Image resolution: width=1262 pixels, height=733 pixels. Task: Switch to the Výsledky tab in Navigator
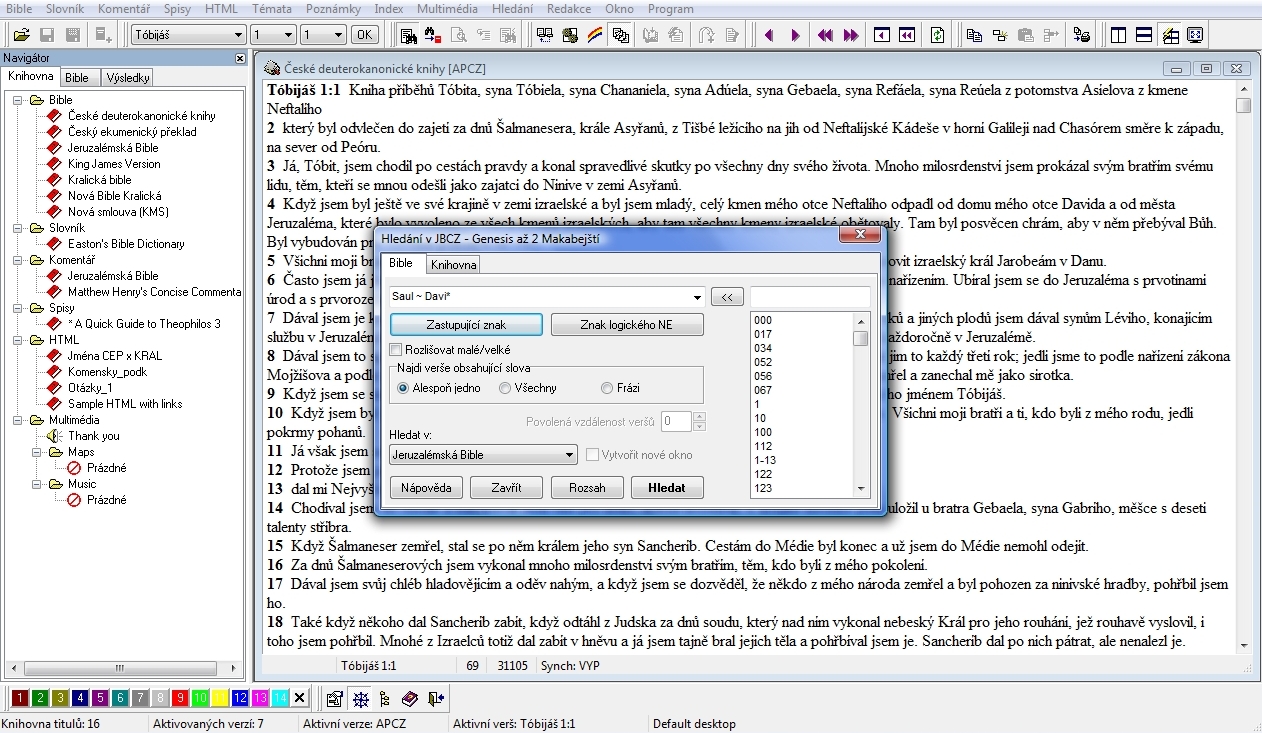point(128,77)
